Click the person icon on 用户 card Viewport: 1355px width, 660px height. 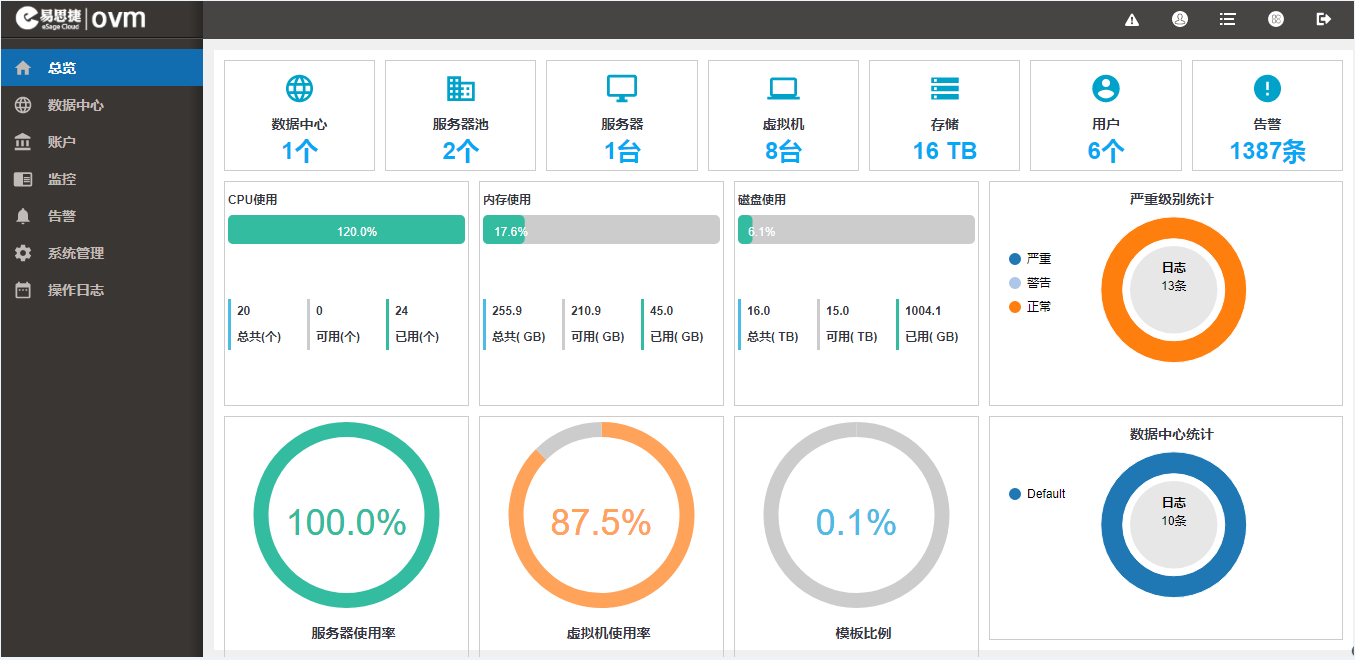click(1106, 89)
